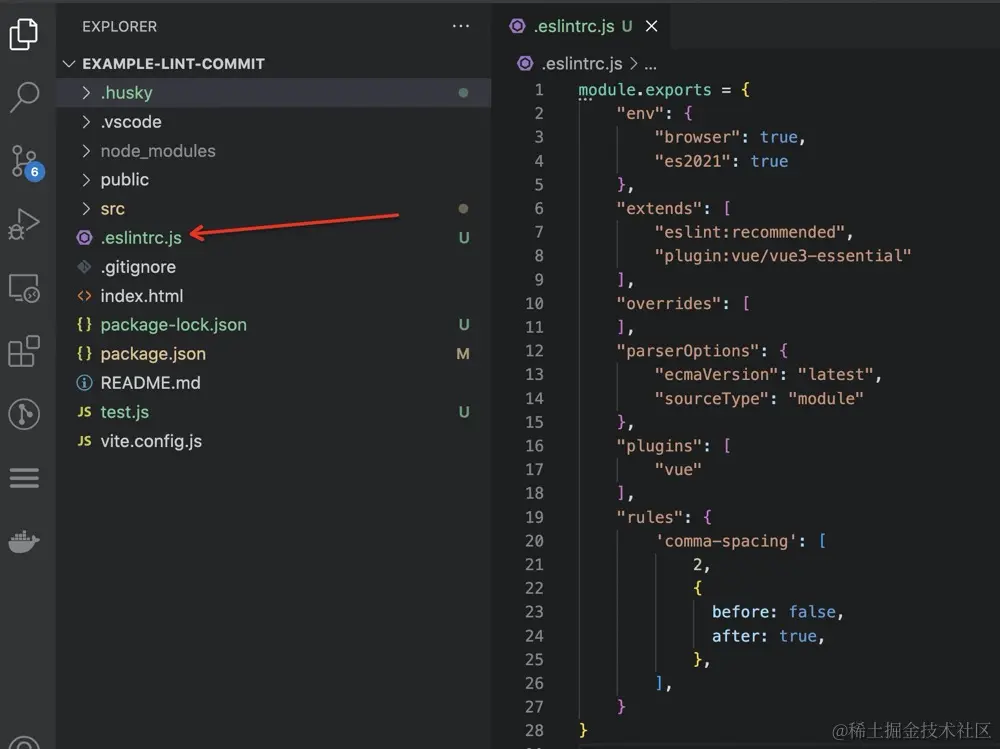The width and height of the screenshot is (1000, 749).
Task: Click .eslintrc.js in the breadcrumb
Action: (582, 63)
